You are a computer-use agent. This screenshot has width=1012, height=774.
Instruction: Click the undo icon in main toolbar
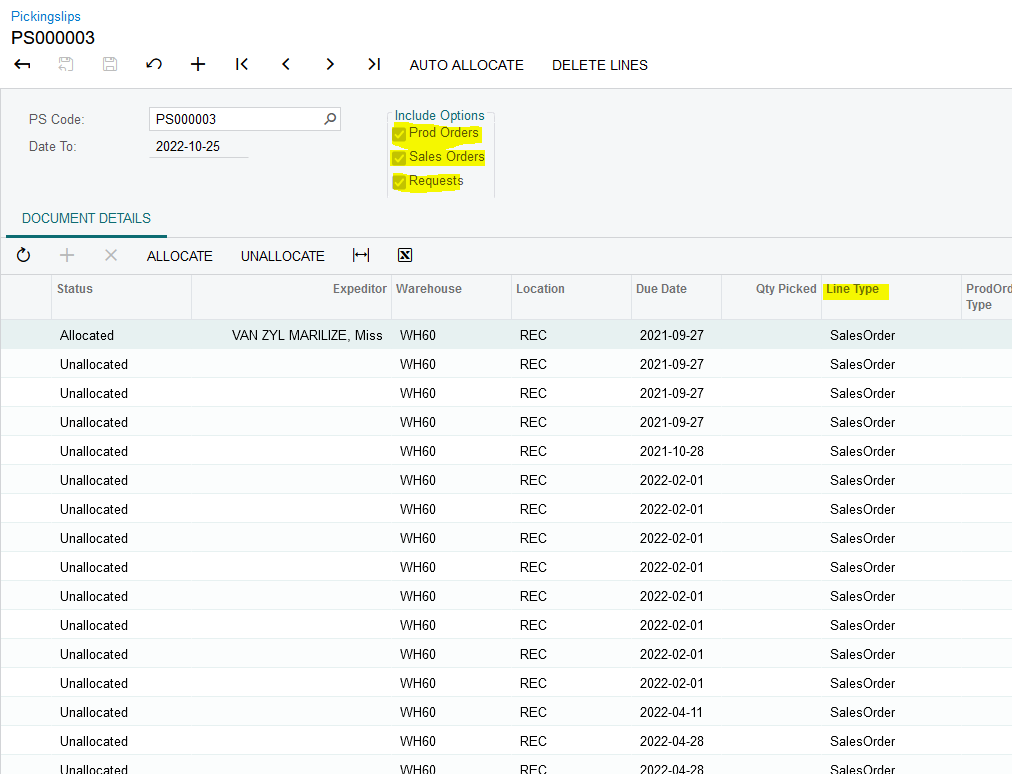[x=154, y=64]
